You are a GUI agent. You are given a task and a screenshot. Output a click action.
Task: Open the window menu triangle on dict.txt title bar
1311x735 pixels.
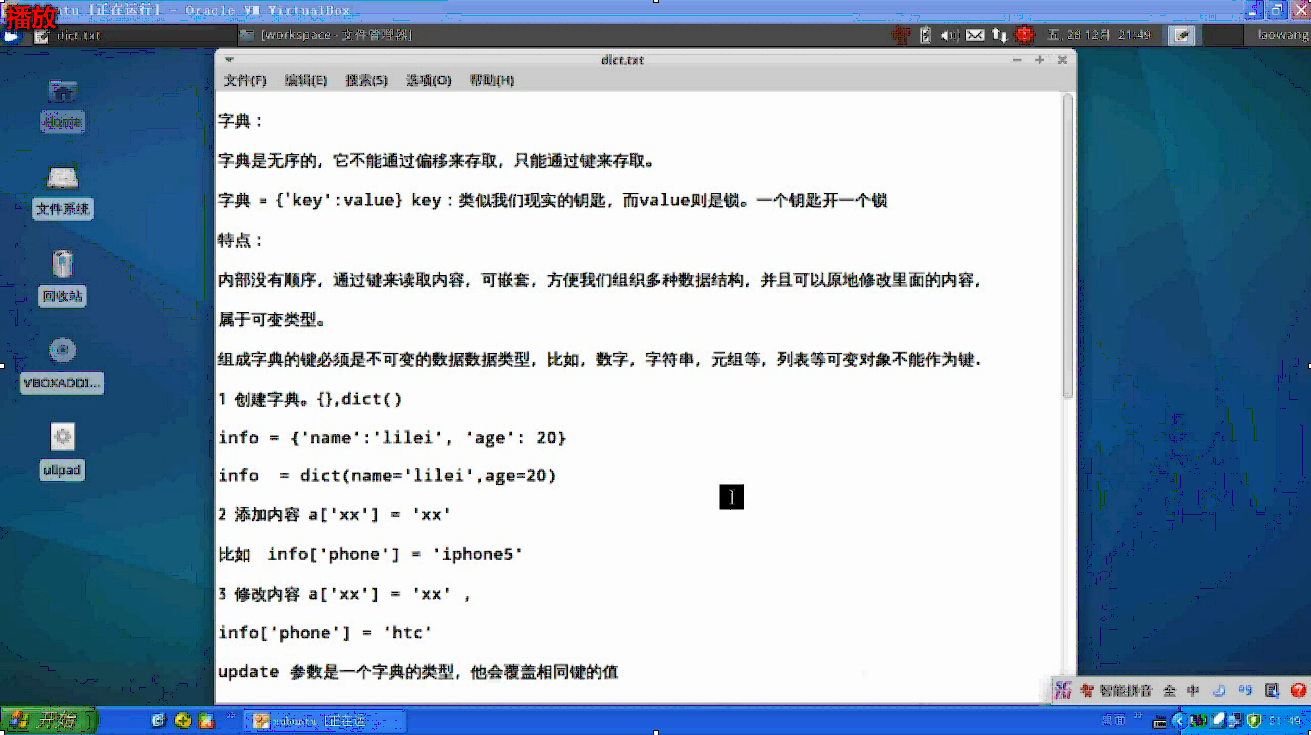click(x=231, y=60)
